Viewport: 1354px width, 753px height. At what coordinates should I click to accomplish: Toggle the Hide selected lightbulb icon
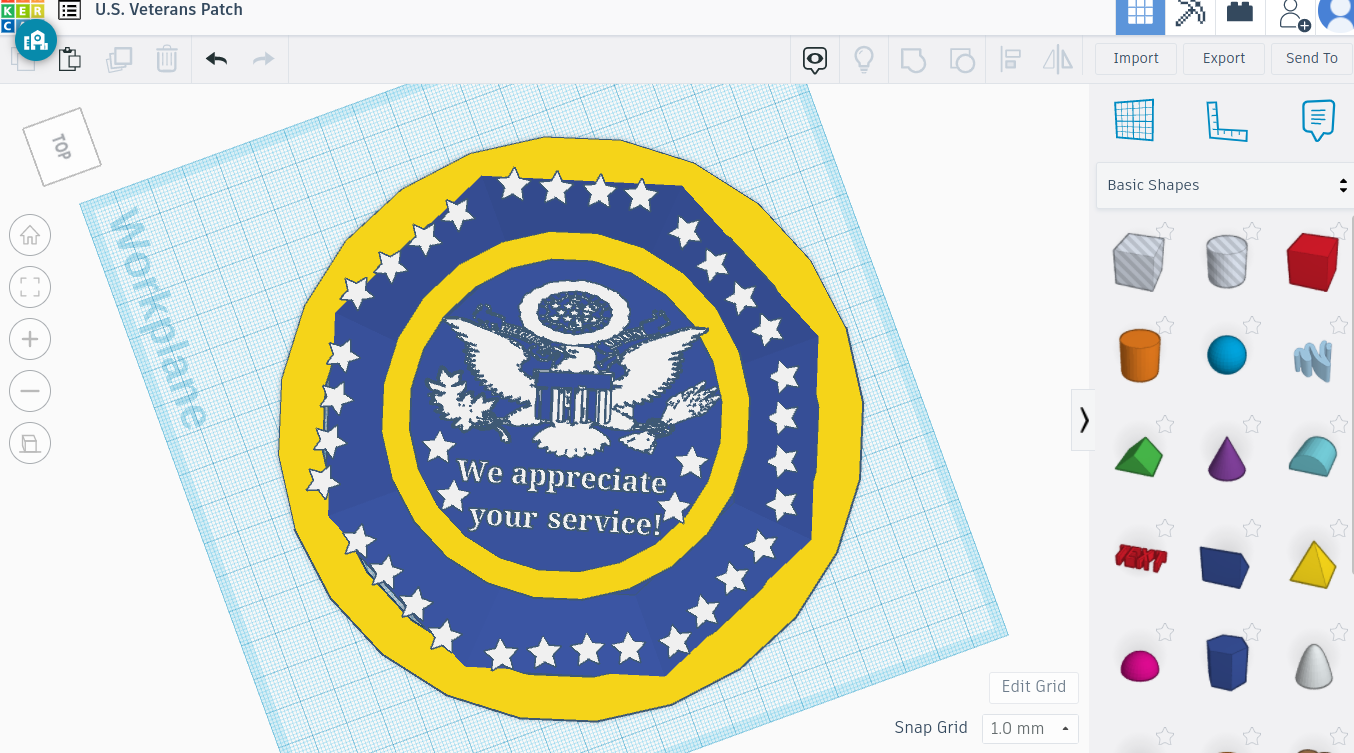864,59
